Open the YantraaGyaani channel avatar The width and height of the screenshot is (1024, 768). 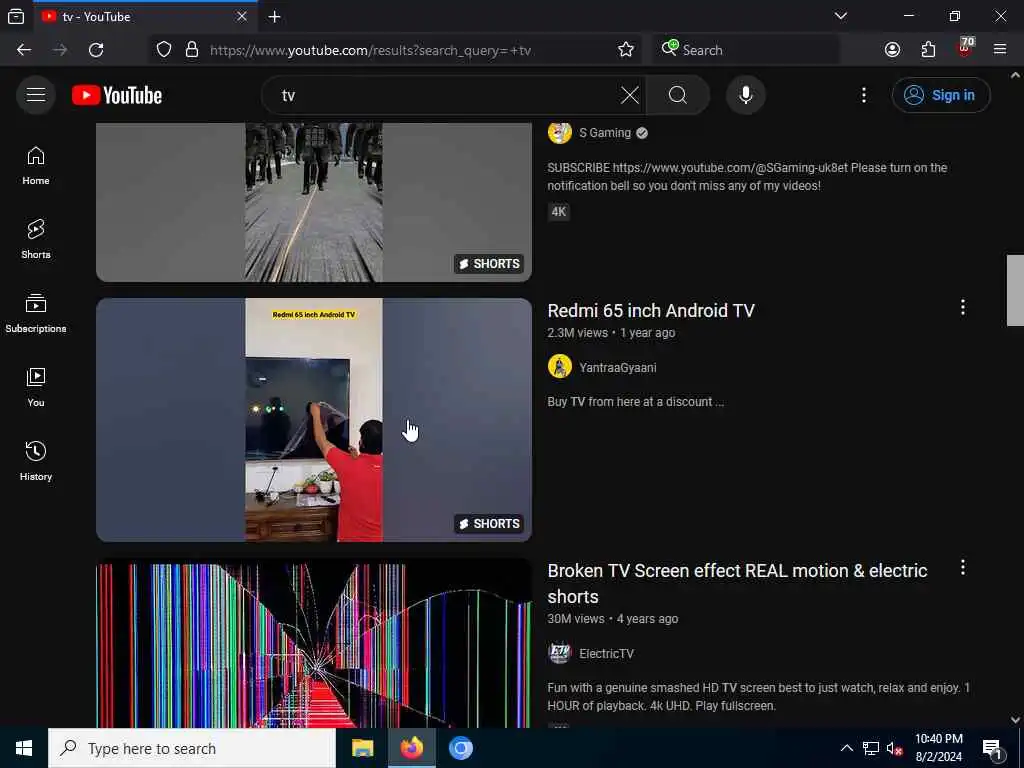560,367
